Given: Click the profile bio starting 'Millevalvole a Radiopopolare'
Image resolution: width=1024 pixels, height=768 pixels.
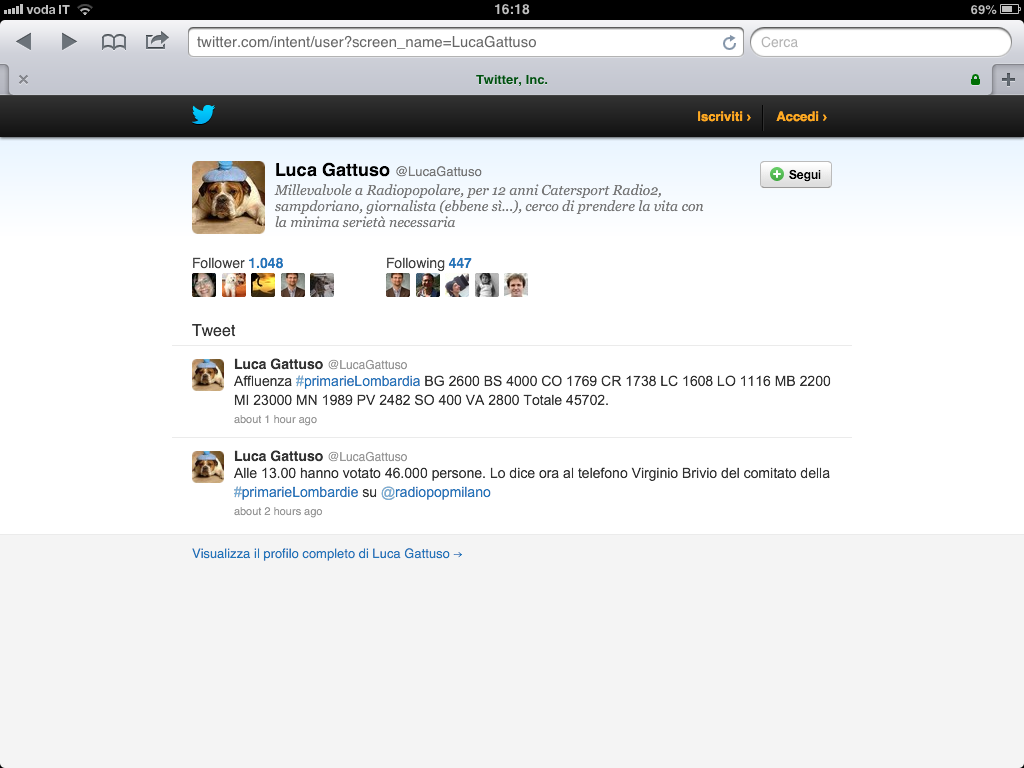Looking at the screenshot, I should click(x=489, y=206).
